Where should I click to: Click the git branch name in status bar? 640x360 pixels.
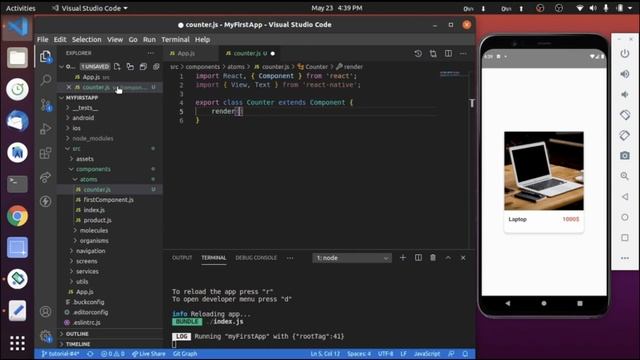61,354
